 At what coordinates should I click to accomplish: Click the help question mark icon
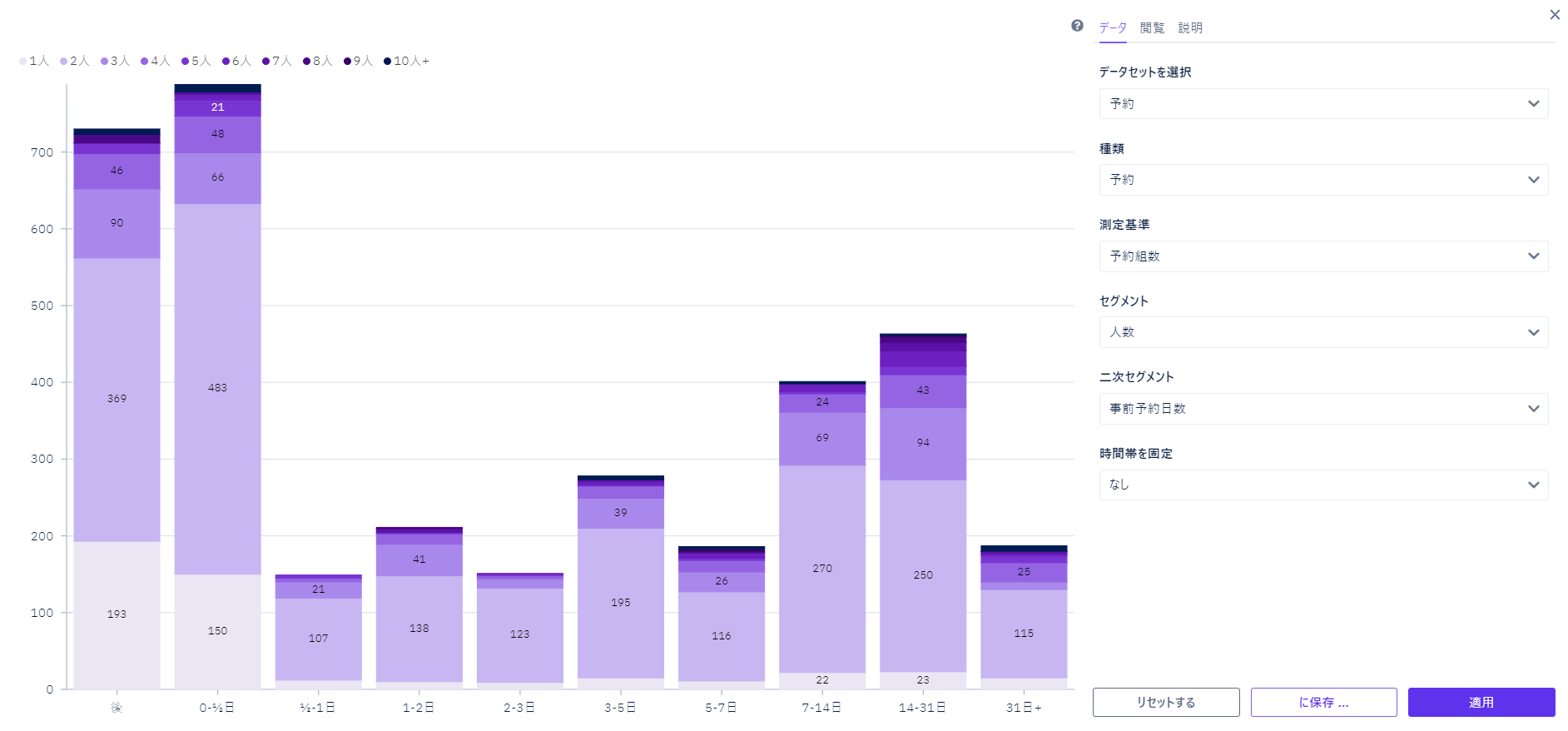(1077, 26)
